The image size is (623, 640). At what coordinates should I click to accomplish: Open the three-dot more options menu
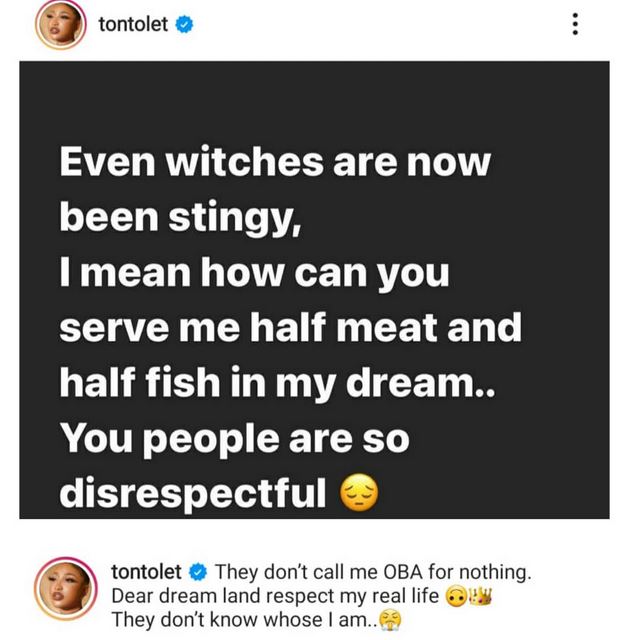(x=575, y=24)
